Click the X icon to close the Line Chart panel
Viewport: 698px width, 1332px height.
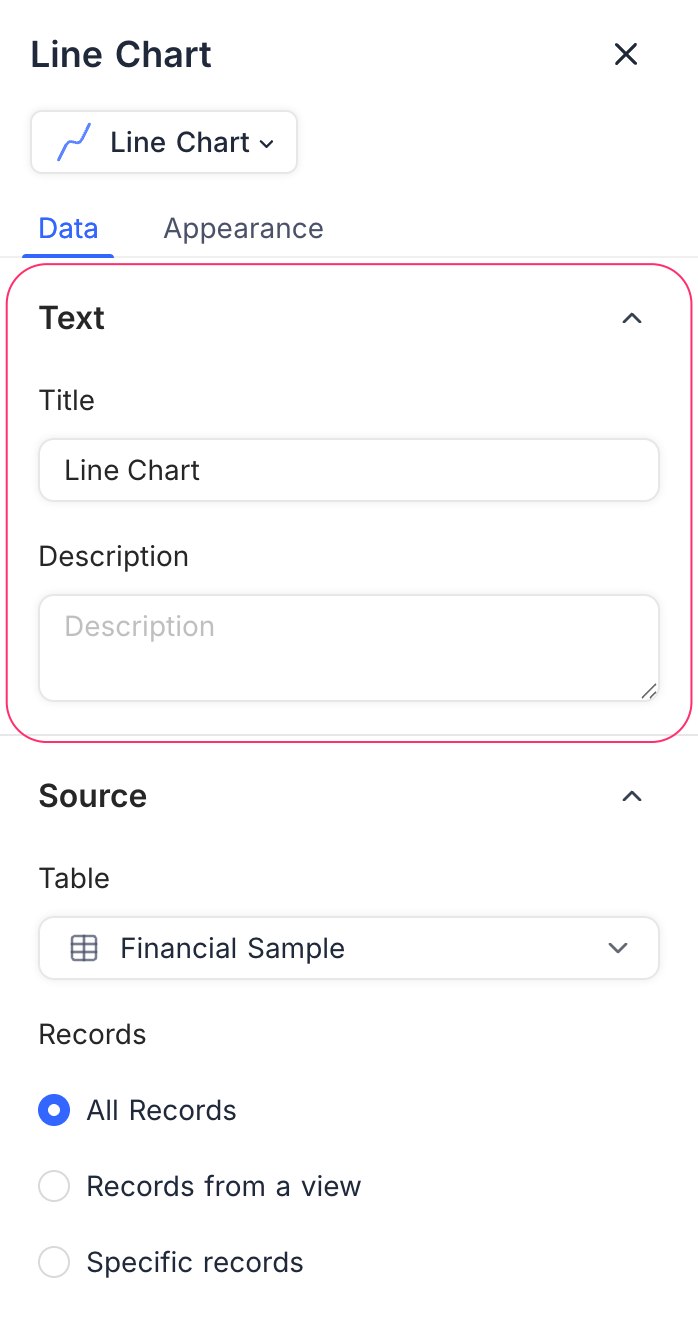pos(626,55)
